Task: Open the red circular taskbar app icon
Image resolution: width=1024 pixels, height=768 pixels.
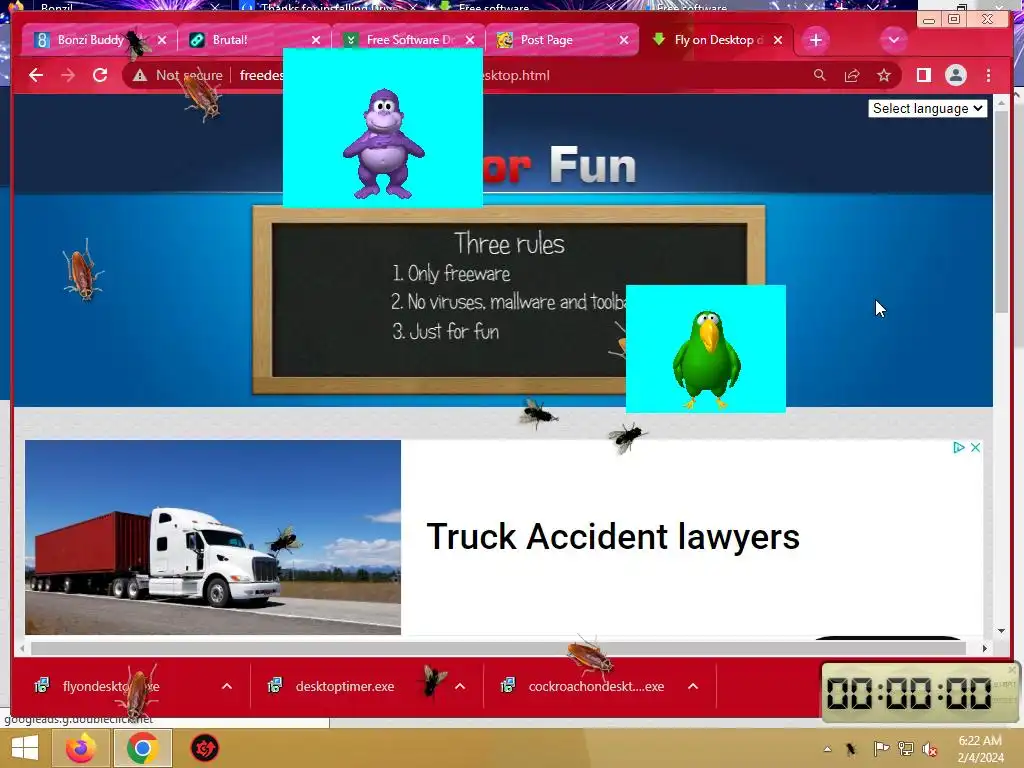Action: [x=204, y=748]
